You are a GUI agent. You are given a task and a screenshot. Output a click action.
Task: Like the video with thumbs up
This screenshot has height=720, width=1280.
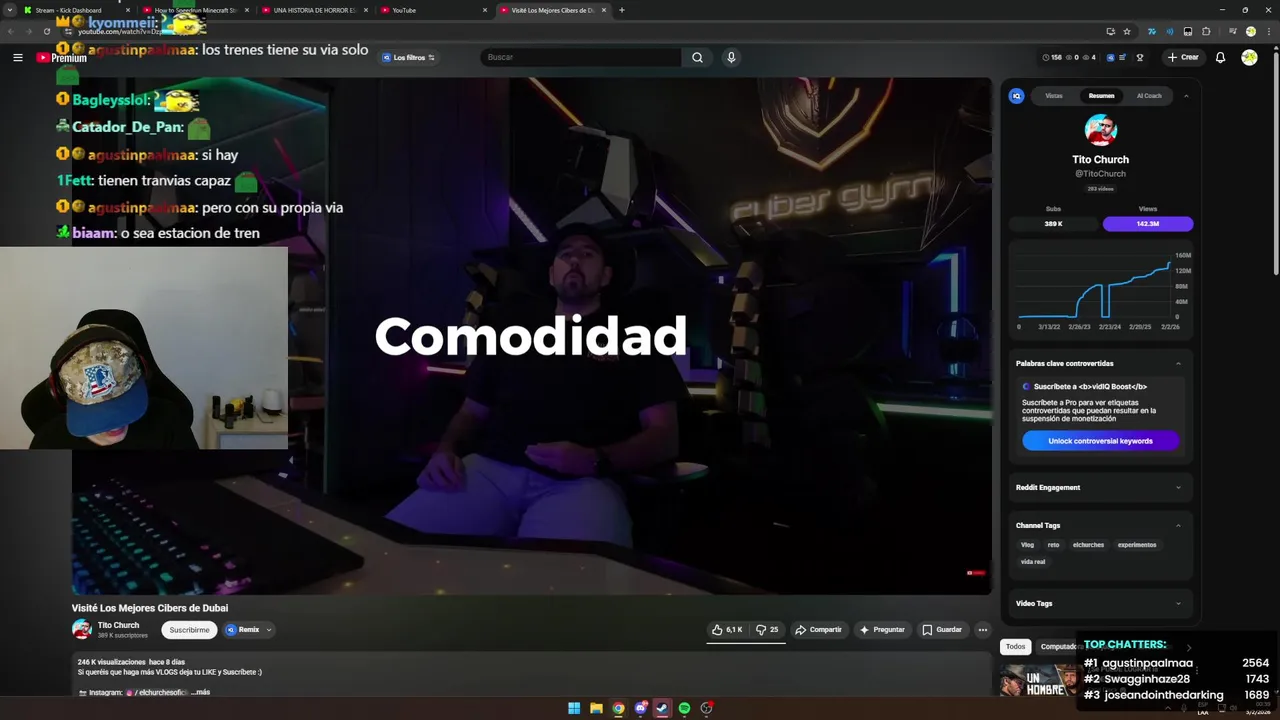point(727,630)
